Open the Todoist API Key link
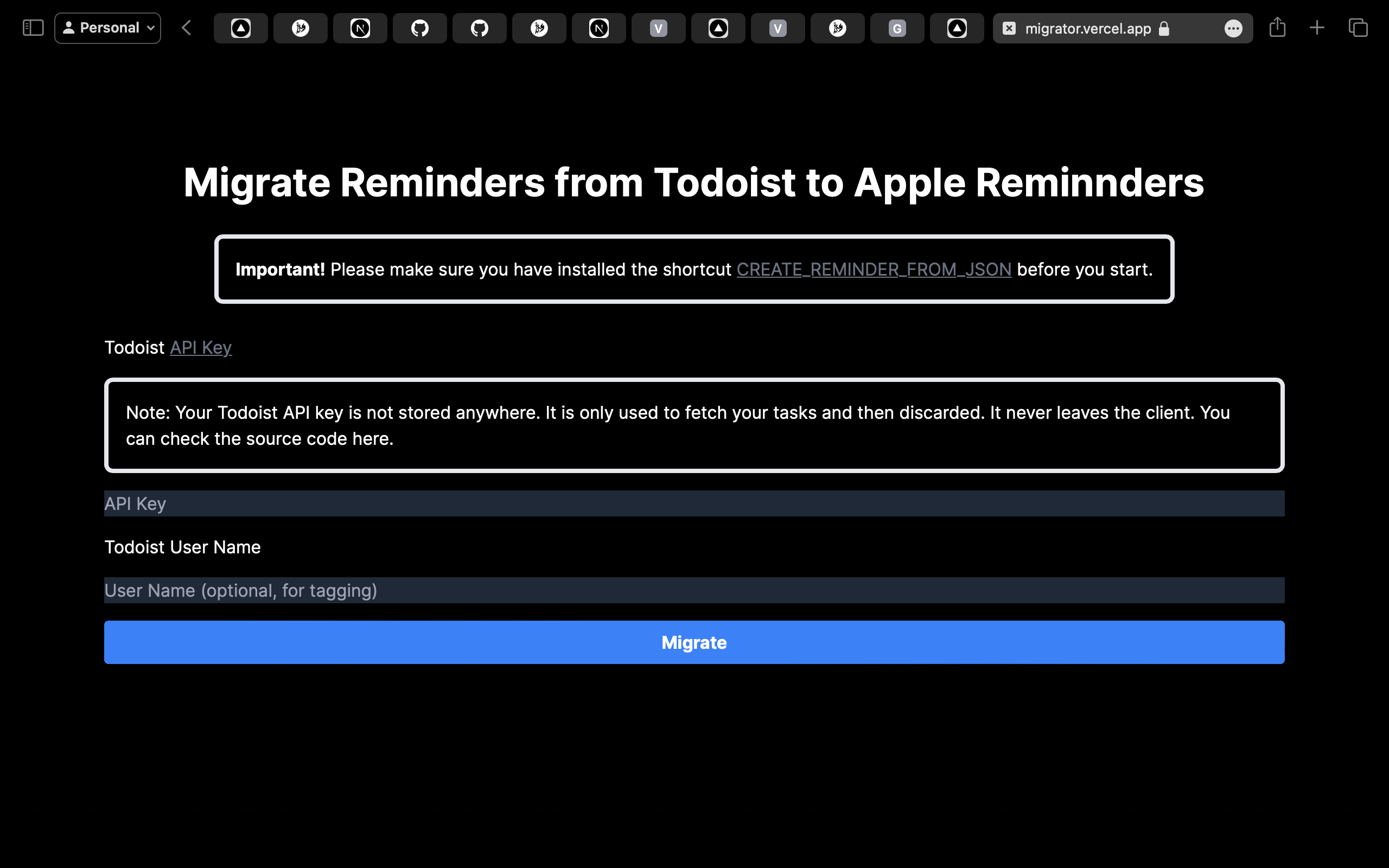Screen dimensions: 1389x868 (201, 347)
